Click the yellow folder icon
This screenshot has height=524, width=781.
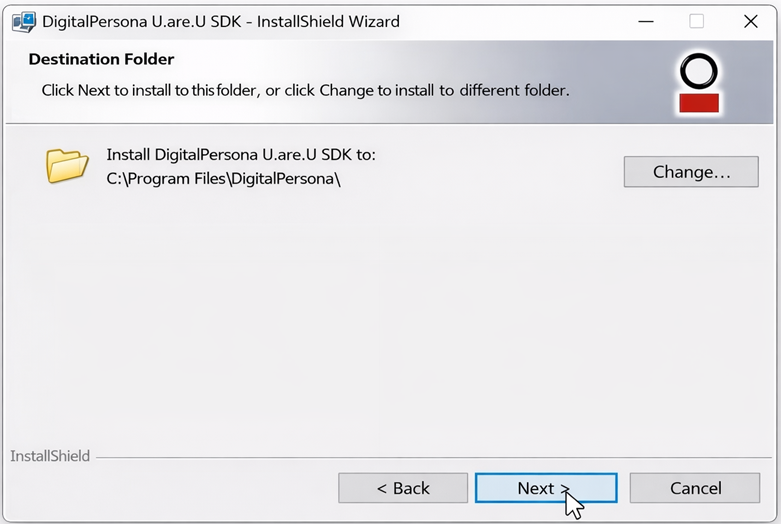click(x=67, y=165)
